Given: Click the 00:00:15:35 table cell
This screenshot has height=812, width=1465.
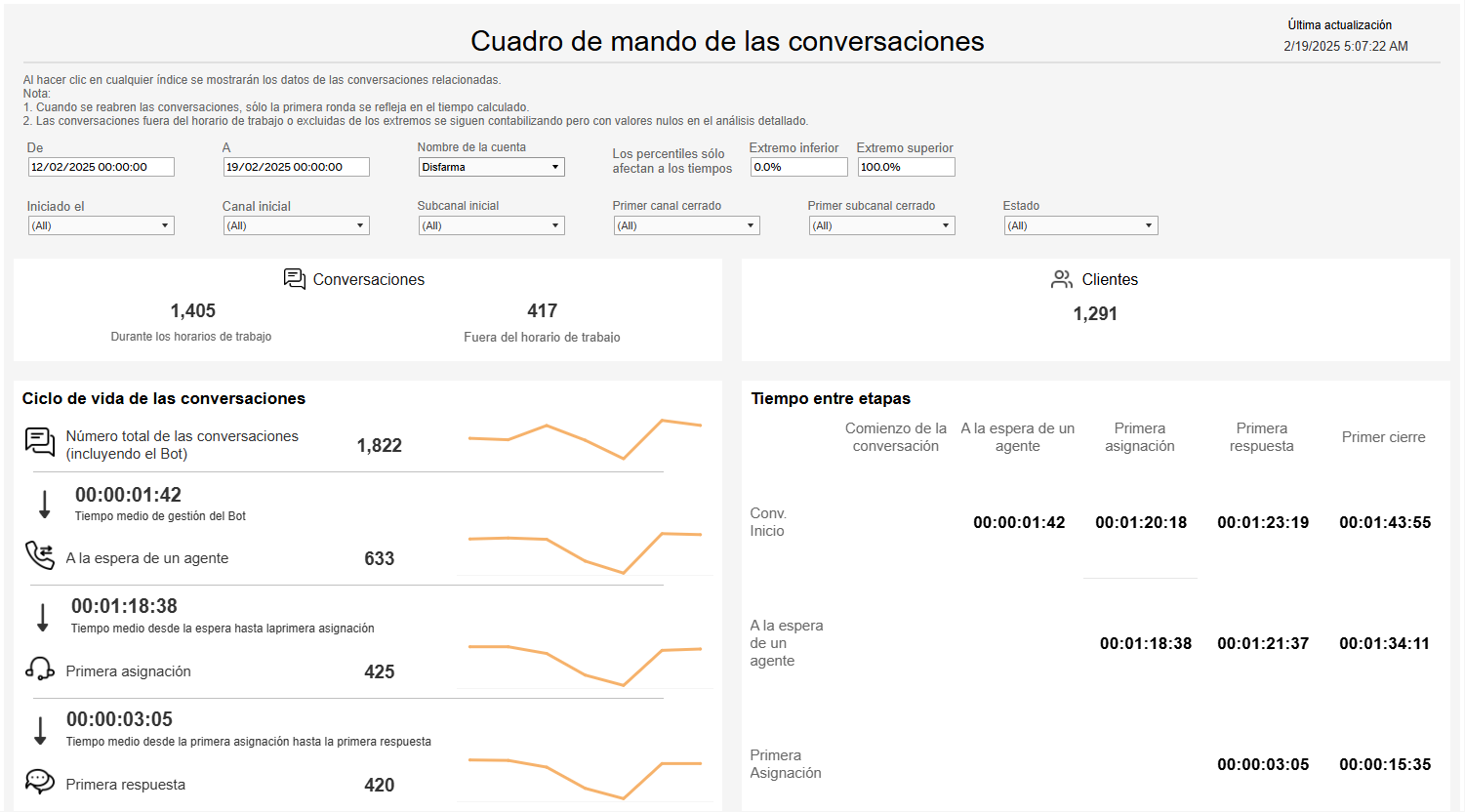Looking at the screenshot, I should [1385, 765].
